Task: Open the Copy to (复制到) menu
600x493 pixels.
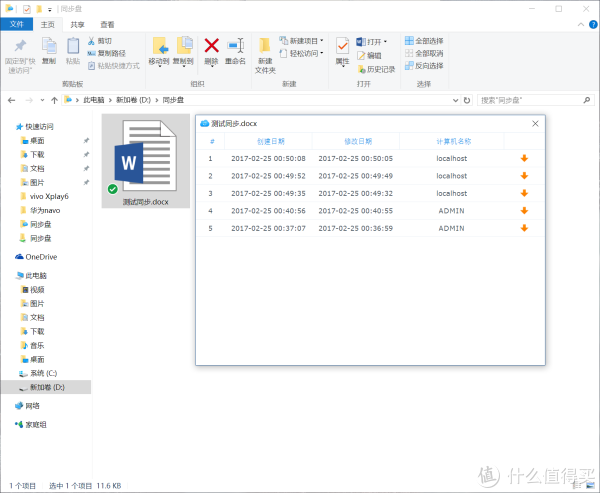Action: coord(183,52)
